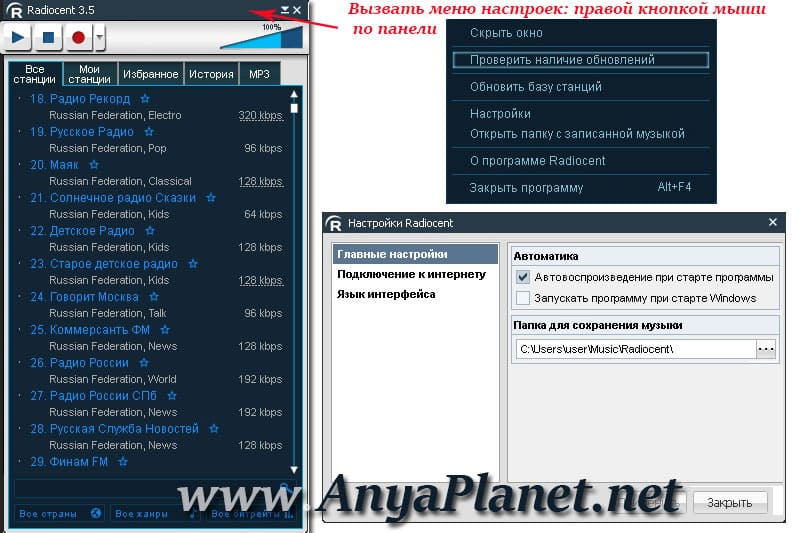Choose Открыть папку с записанной музыкой
The width and height of the screenshot is (800, 533).
click(x=581, y=134)
